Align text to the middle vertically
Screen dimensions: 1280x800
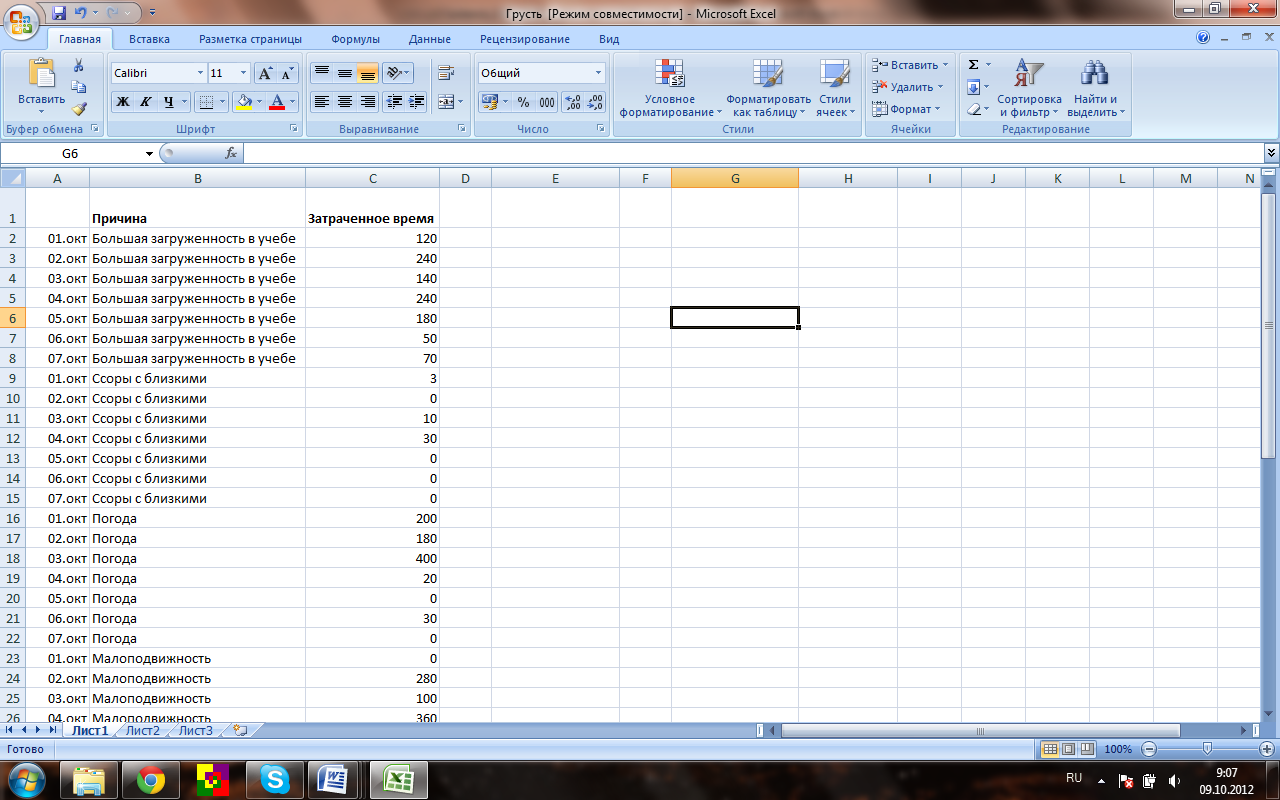pos(344,73)
